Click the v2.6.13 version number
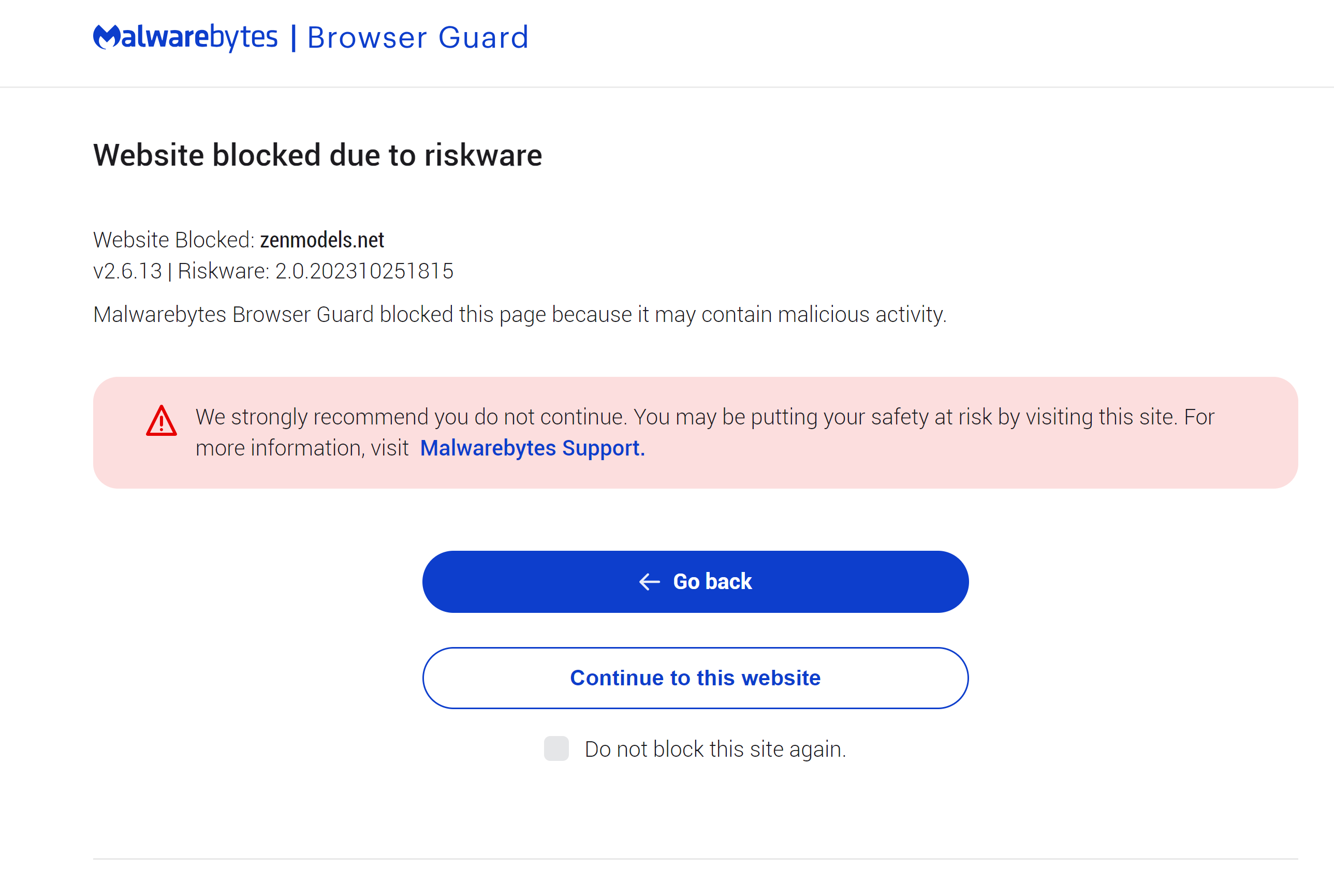 coord(127,271)
